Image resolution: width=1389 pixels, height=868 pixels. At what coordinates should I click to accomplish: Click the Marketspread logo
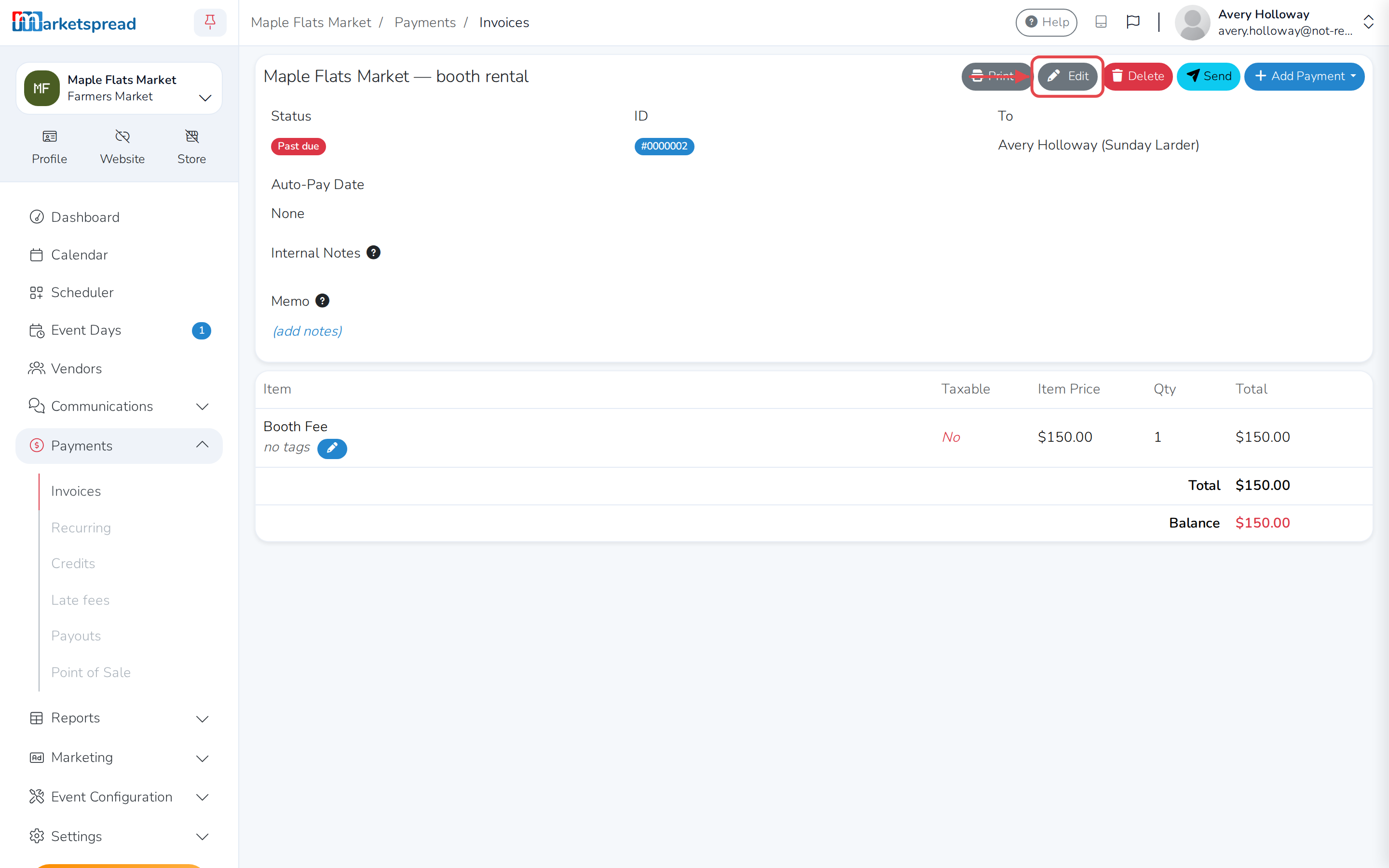pyautogui.click(x=74, y=22)
